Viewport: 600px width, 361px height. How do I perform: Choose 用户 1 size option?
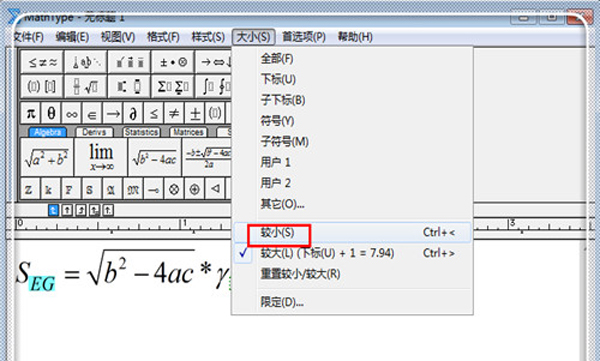click(x=352, y=162)
